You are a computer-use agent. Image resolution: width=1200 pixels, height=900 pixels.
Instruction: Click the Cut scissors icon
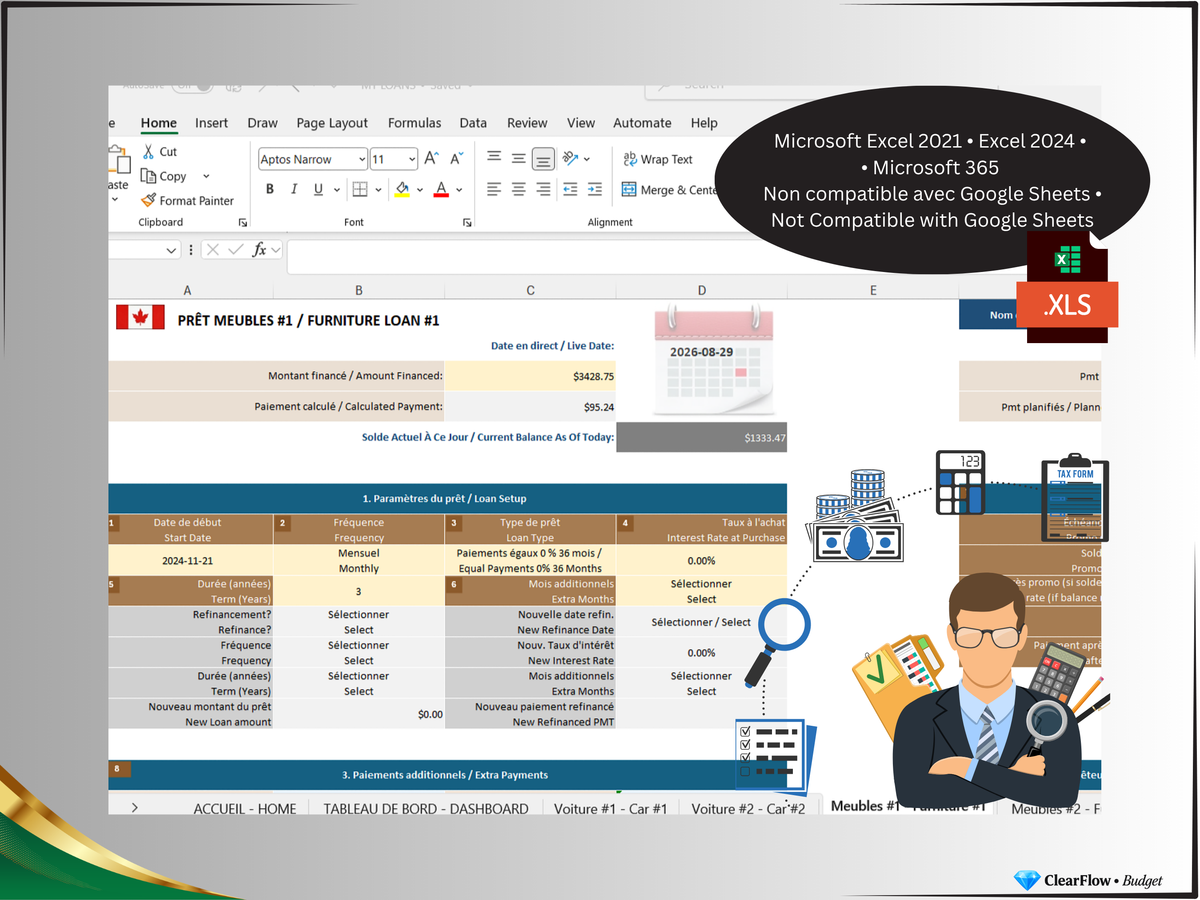[148, 151]
